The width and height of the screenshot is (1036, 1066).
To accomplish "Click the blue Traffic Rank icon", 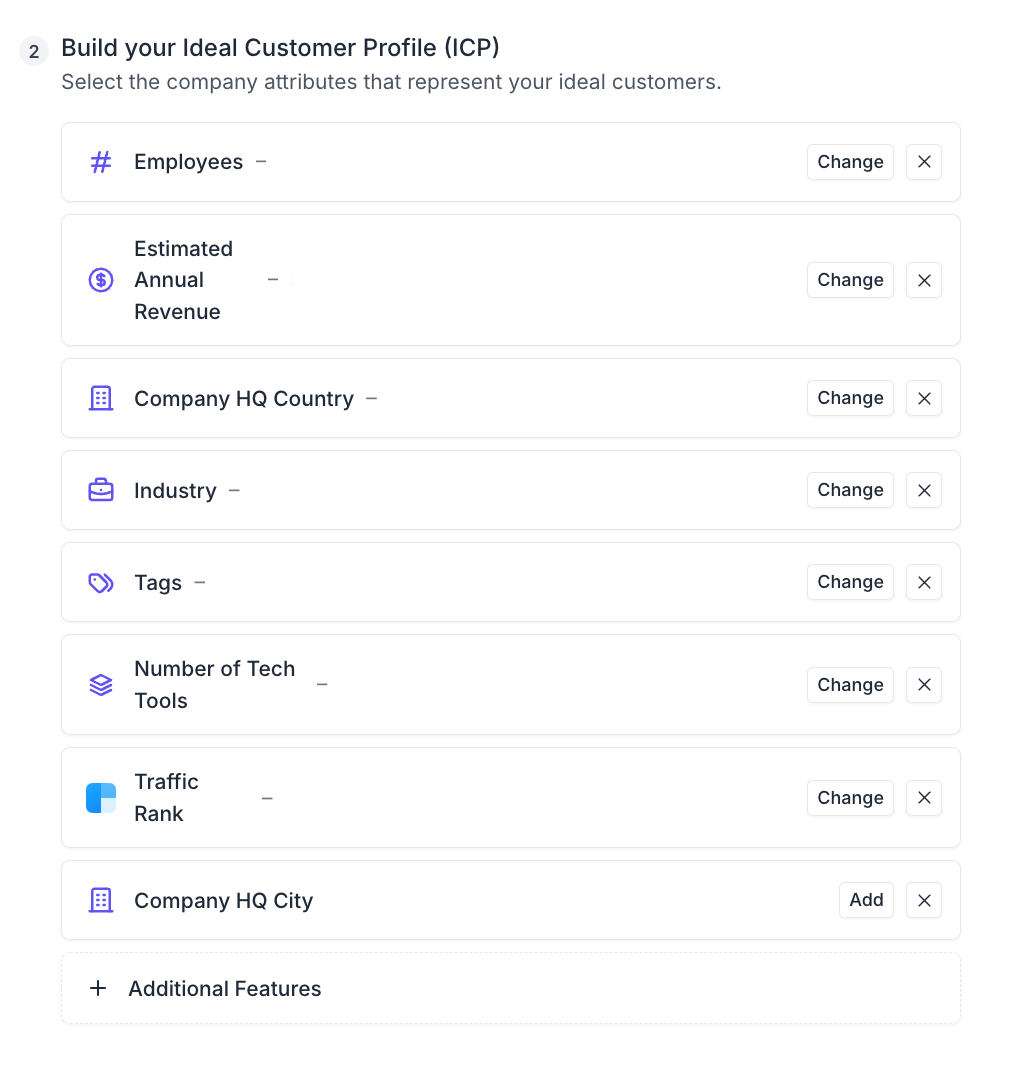I will click(101, 798).
